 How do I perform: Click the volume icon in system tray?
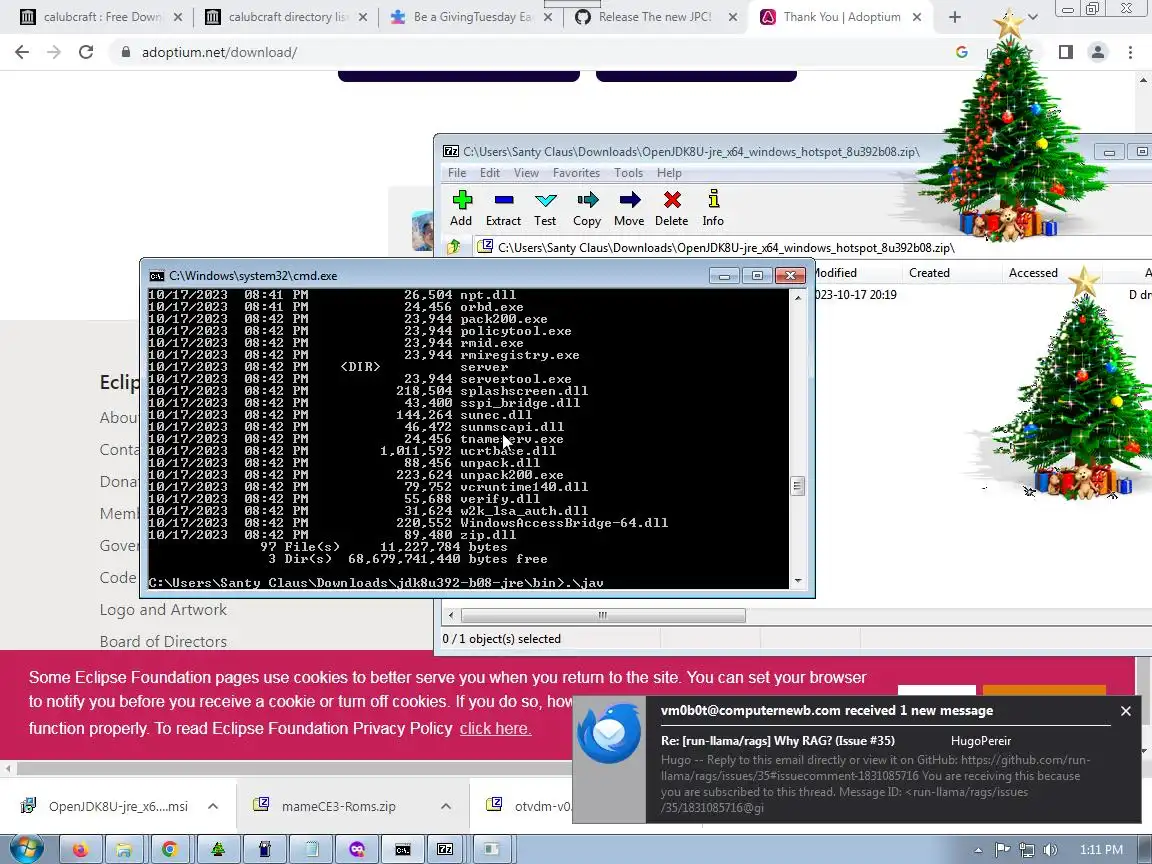(x=1050, y=849)
